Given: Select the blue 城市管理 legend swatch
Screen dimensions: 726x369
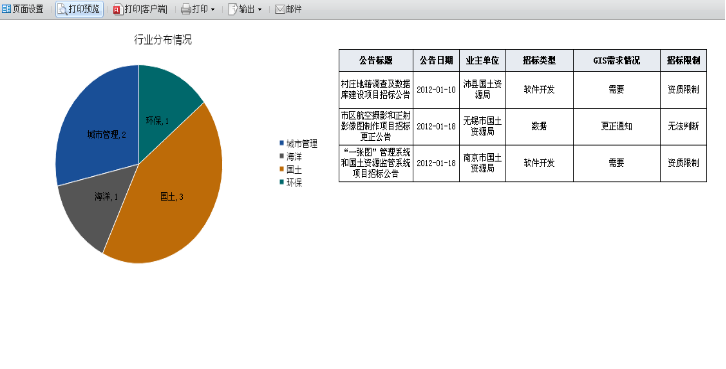Looking at the screenshot, I should click(282, 144).
